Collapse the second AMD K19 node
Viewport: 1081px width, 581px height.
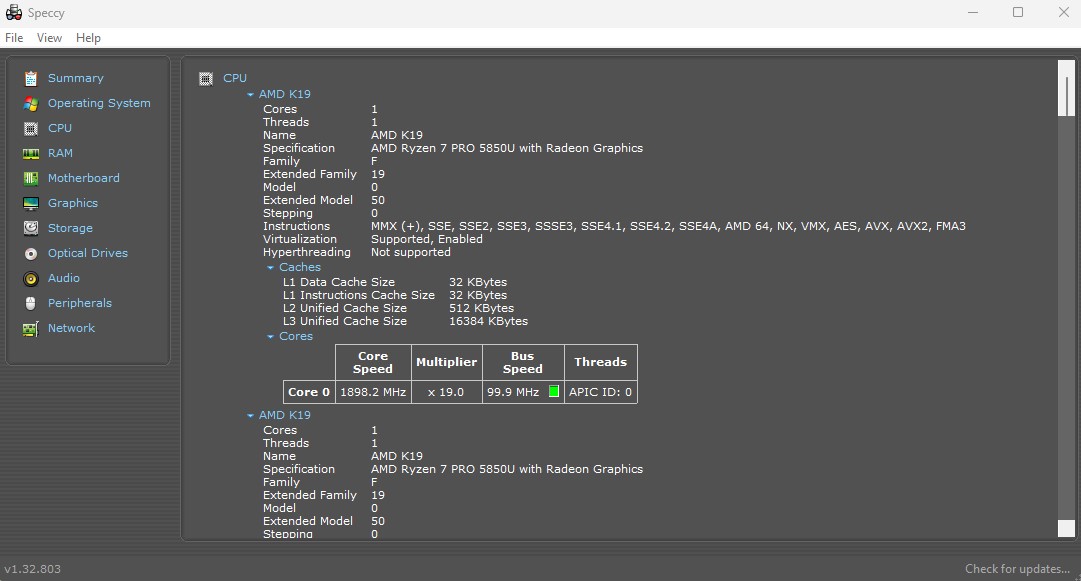(x=250, y=416)
